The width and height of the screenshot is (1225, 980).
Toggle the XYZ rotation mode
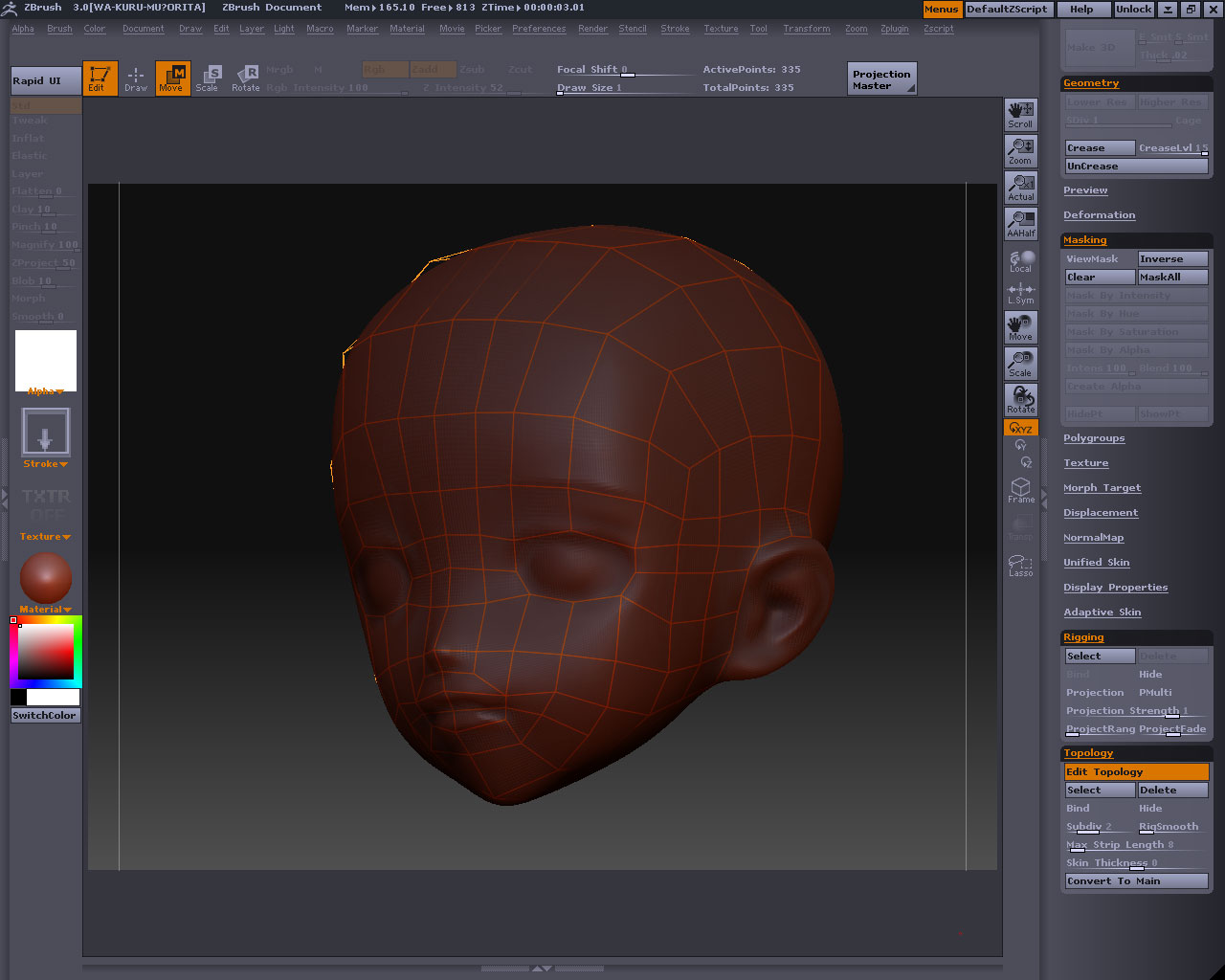(1020, 428)
